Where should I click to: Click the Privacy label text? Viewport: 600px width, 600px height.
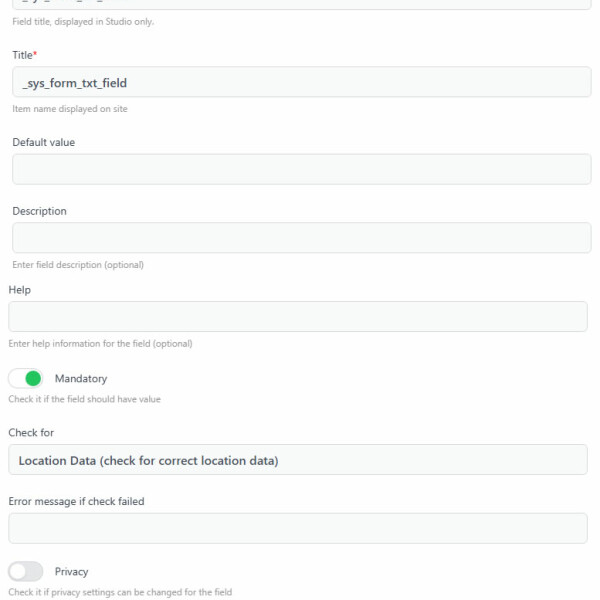point(72,572)
